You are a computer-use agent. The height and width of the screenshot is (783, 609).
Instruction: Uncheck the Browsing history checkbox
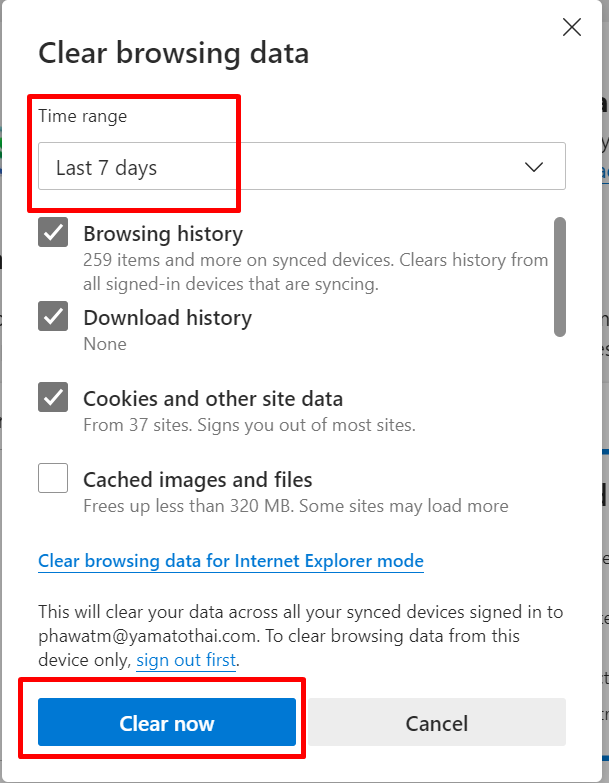tap(53, 232)
